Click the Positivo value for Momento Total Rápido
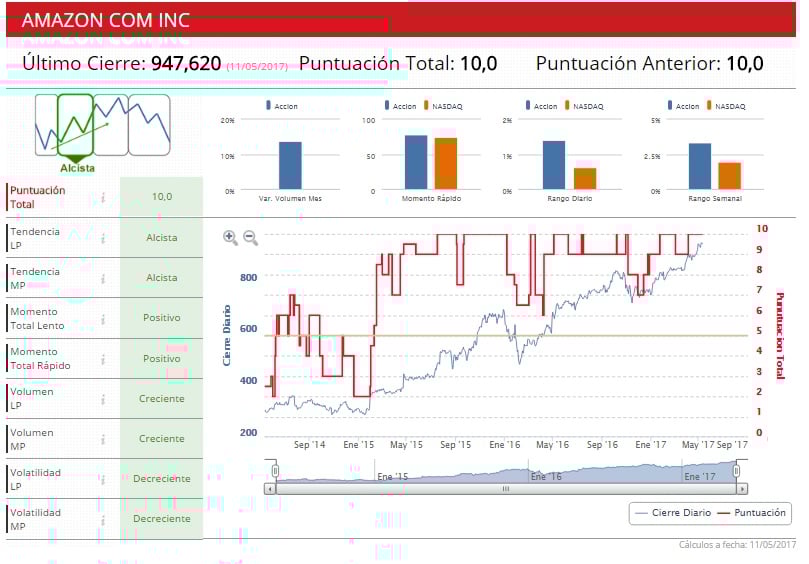809x564 pixels. (x=161, y=358)
